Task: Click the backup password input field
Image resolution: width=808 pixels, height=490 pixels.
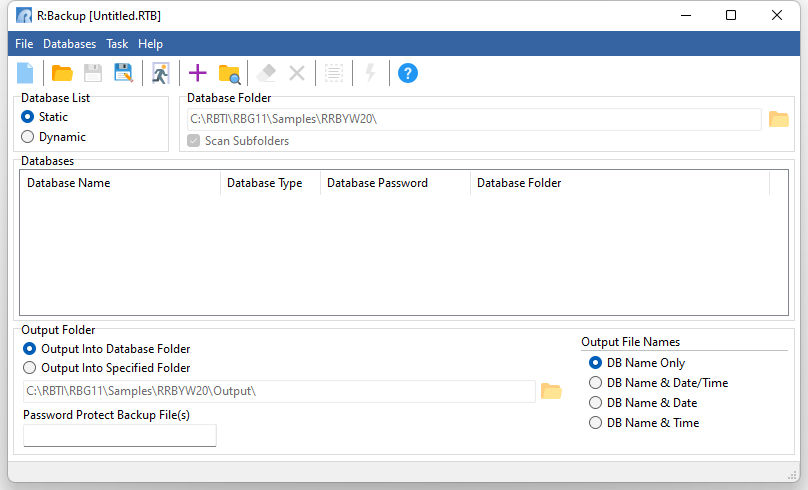Action: 120,435
